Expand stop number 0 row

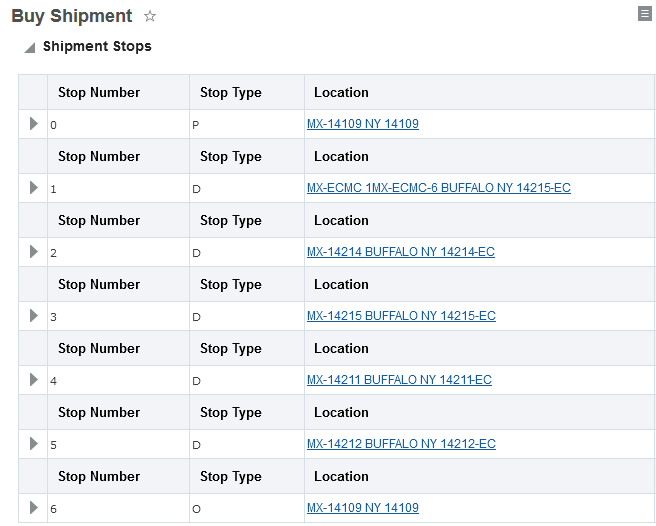(33, 124)
